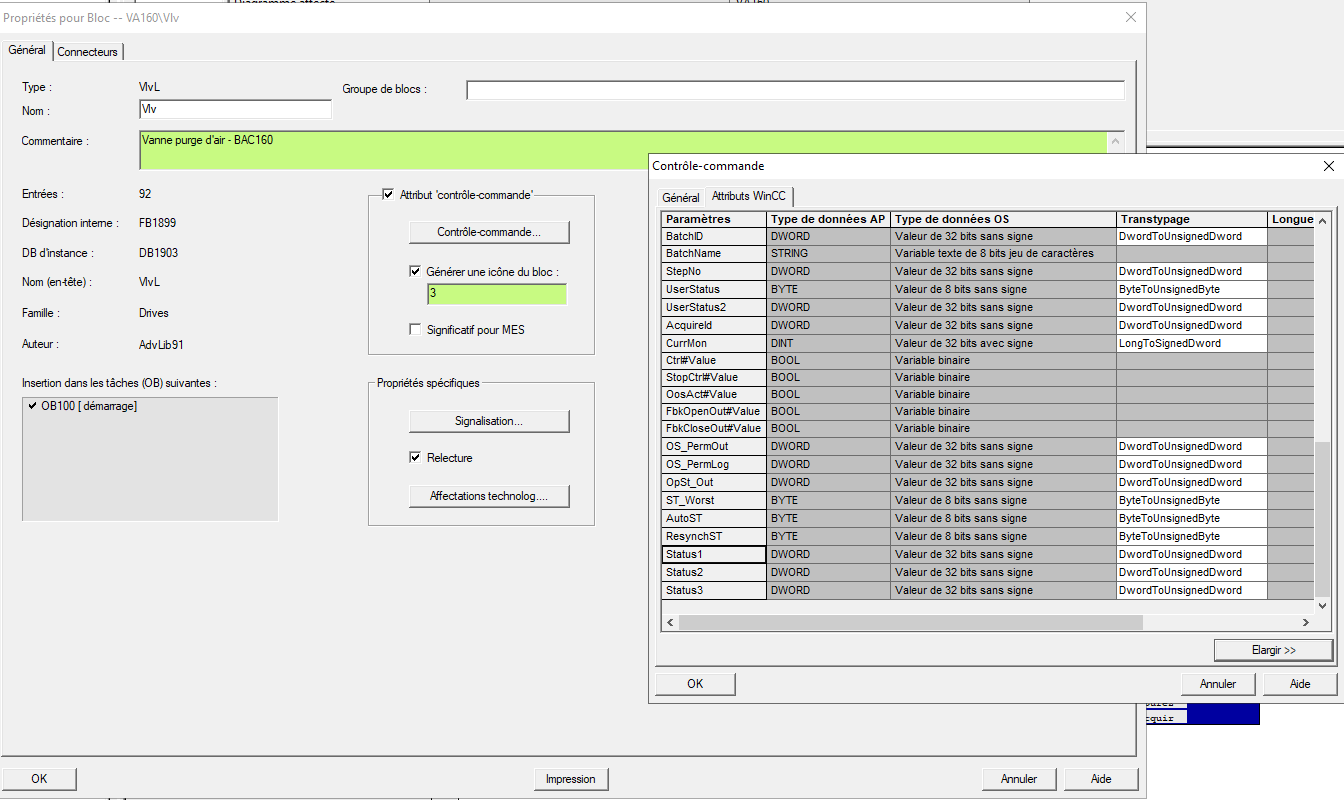Image resolution: width=1344 pixels, height=800 pixels.
Task: Select the Attributs WinCC tab
Action: point(748,196)
